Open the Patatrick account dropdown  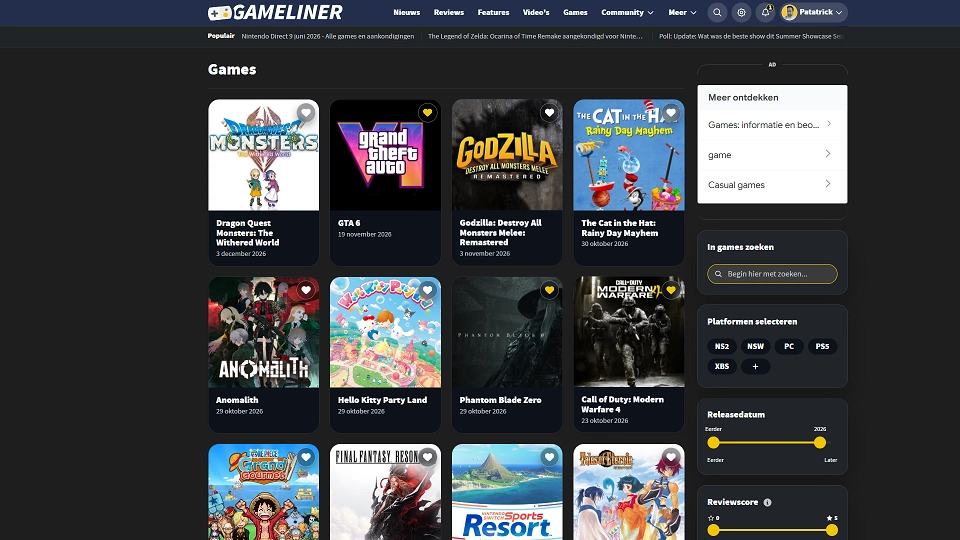(814, 12)
